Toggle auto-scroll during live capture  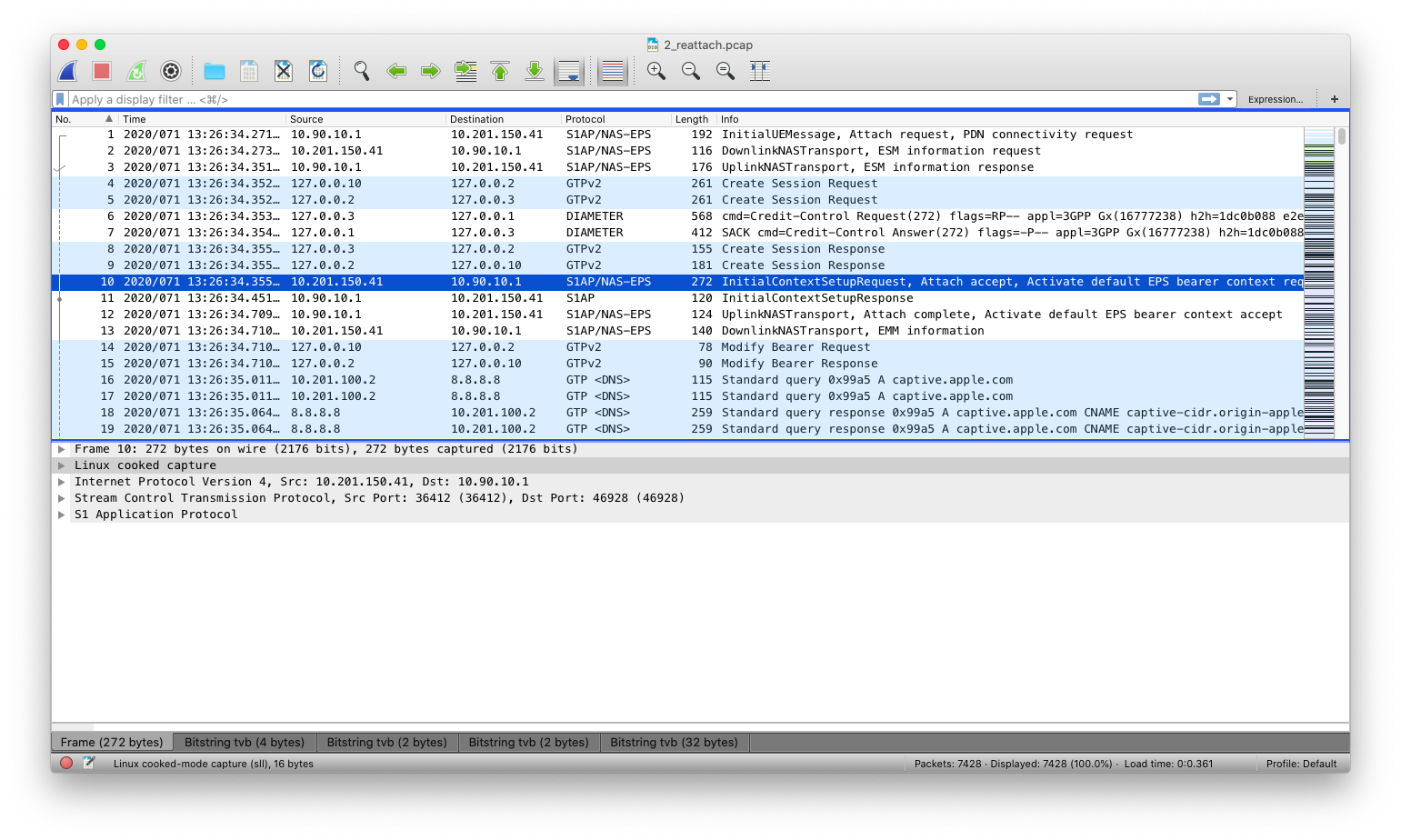coord(569,70)
